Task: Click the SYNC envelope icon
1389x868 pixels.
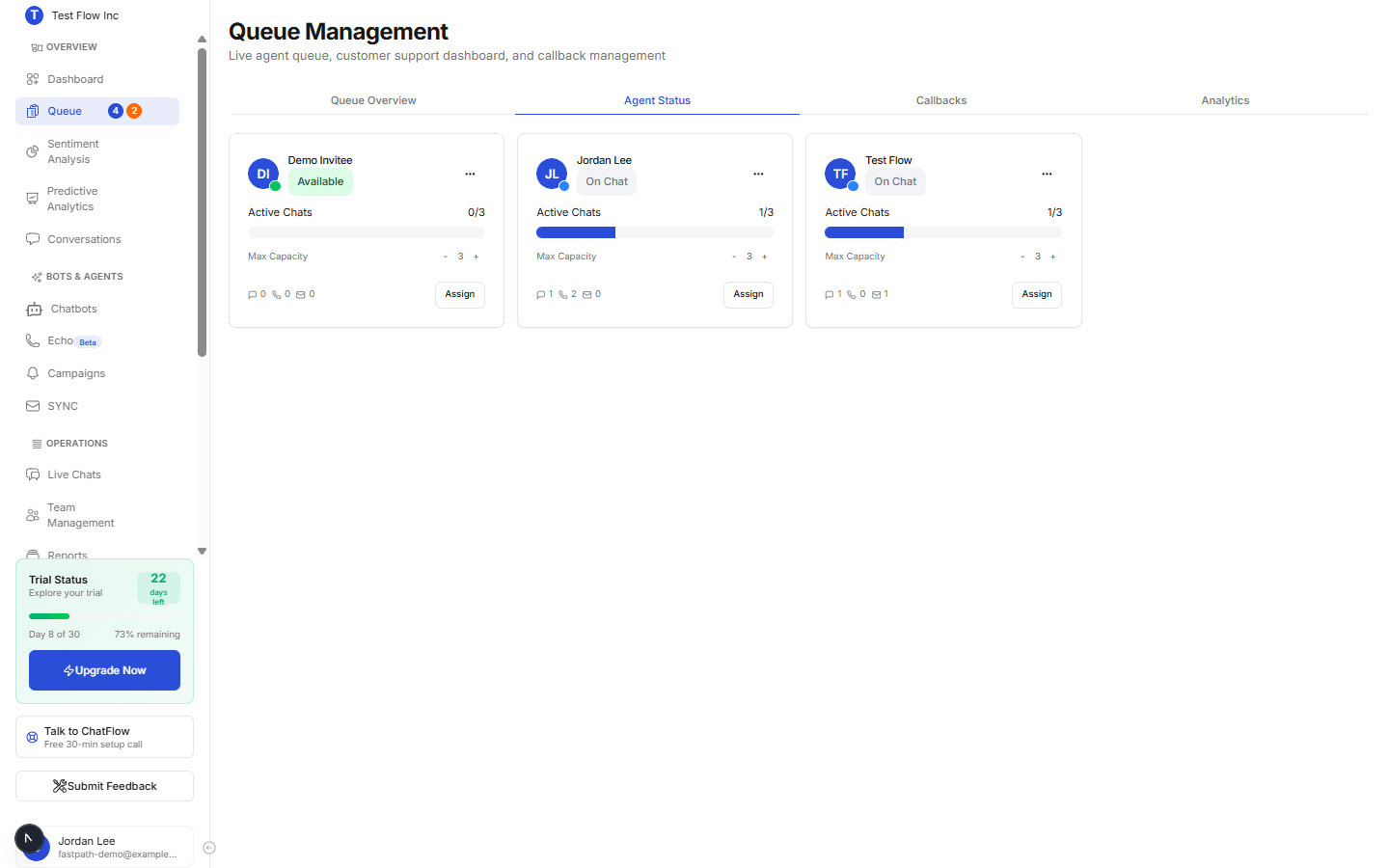Action: point(33,406)
